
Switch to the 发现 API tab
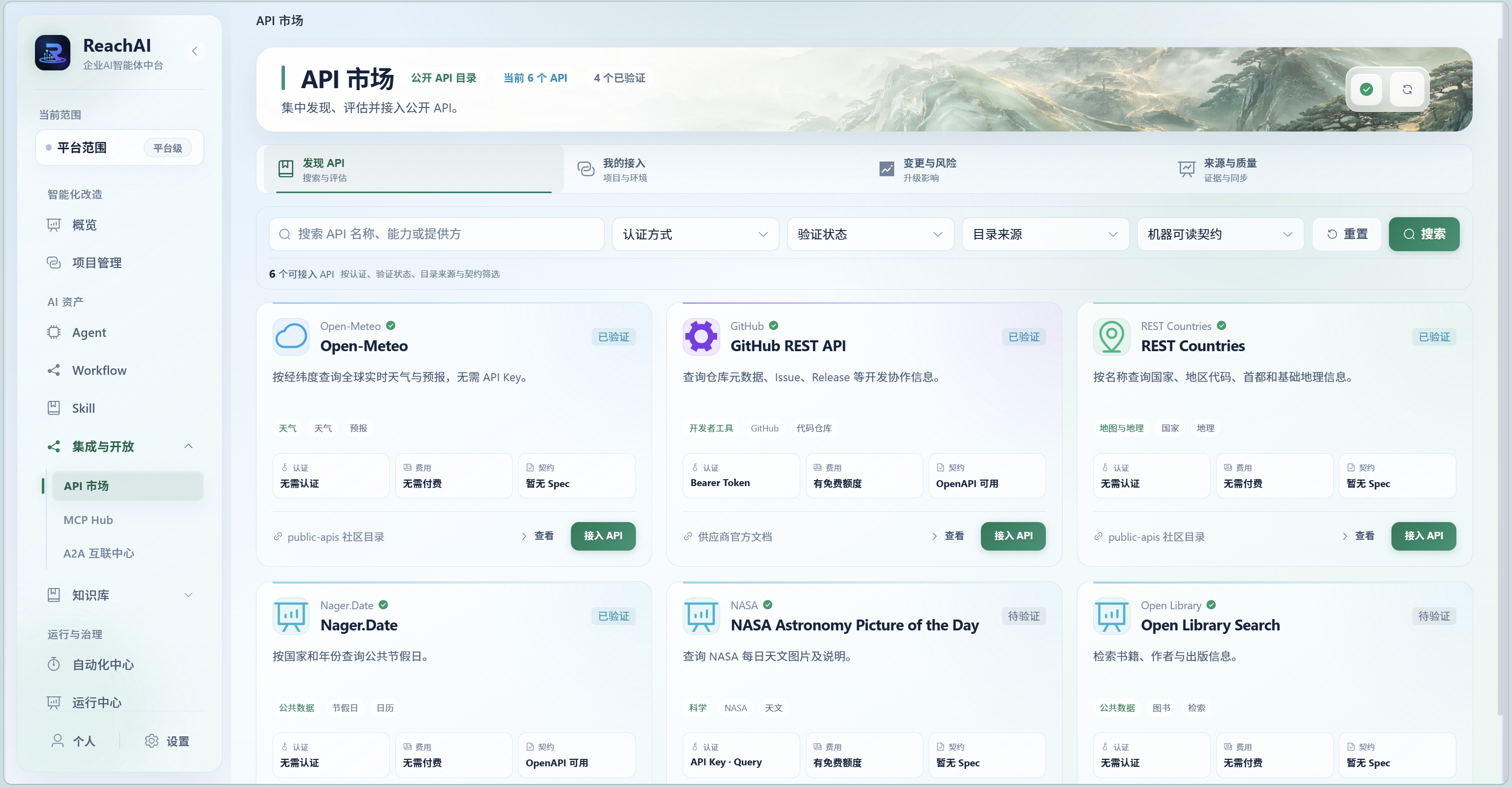point(414,169)
